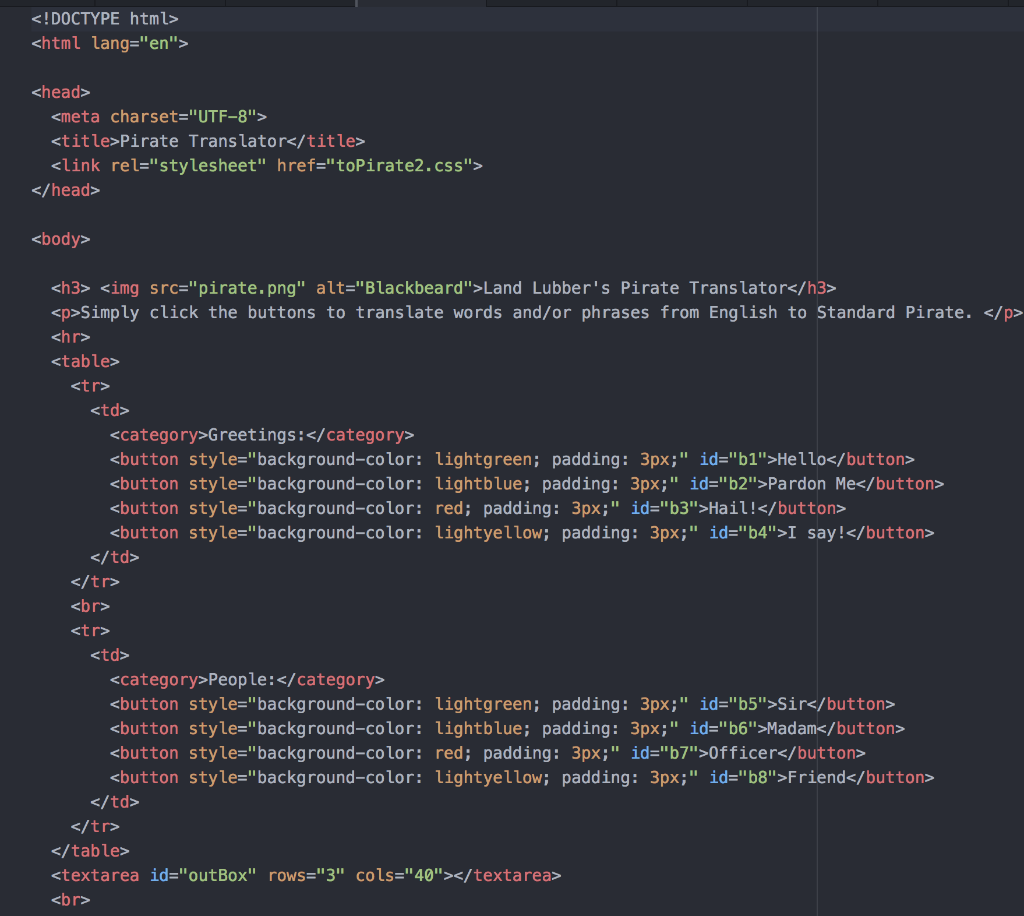Select the lightgreen background-color value
This screenshot has width=1024, height=916.
484,459
